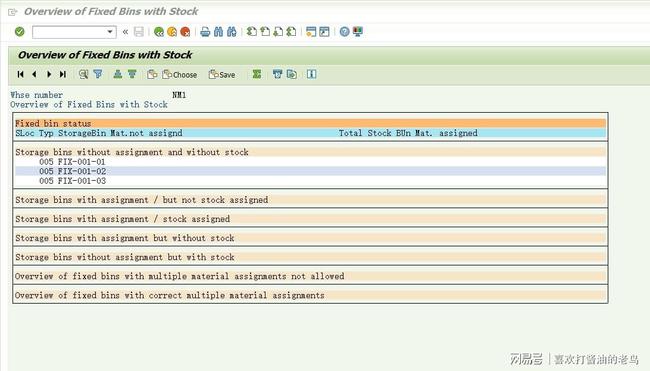Click the Sort Ascending icon
The height and width of the screenshot is (371, 650).
click(x=118, y=74)
